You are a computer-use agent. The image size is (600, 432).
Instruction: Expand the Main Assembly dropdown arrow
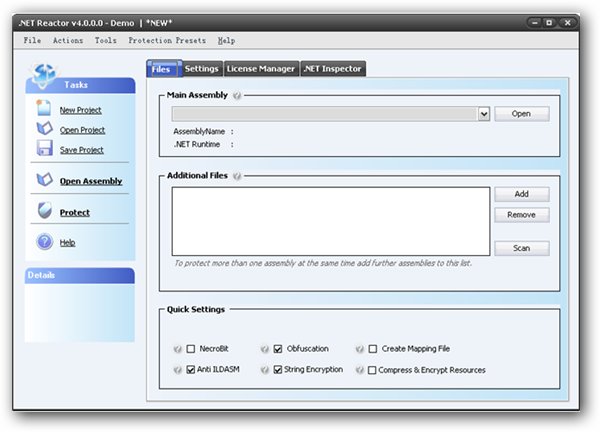[484, 114]
